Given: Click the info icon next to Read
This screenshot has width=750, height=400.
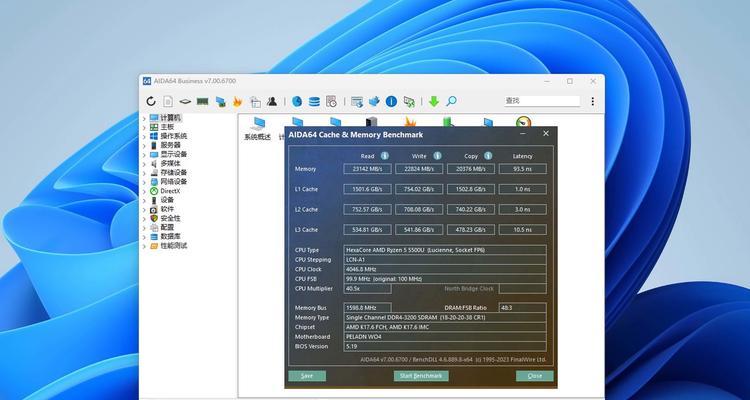Looking at the screenshot, I should click(x=385, y=156).
